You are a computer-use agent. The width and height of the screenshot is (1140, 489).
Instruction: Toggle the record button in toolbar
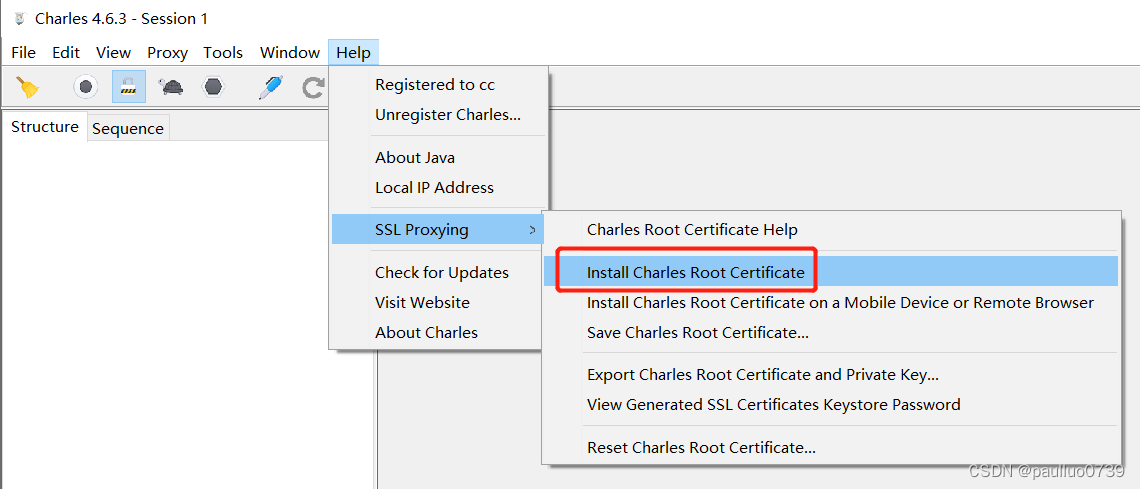coord(86,87)
